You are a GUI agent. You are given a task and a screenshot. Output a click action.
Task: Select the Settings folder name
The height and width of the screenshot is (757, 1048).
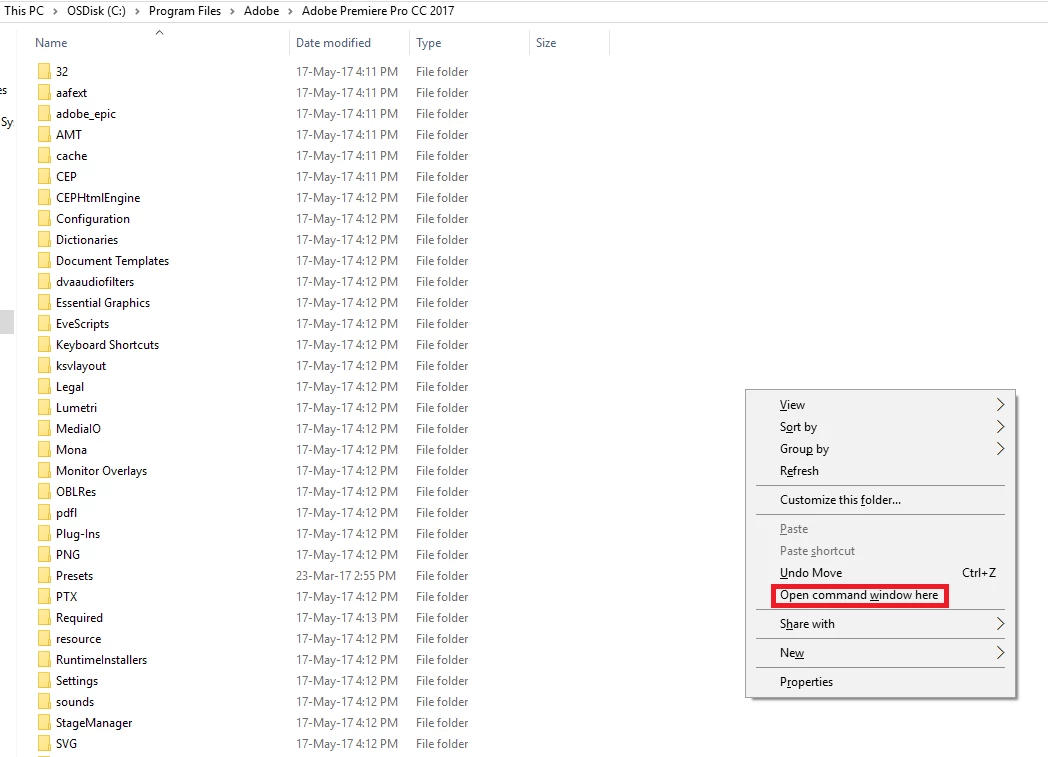77,681
